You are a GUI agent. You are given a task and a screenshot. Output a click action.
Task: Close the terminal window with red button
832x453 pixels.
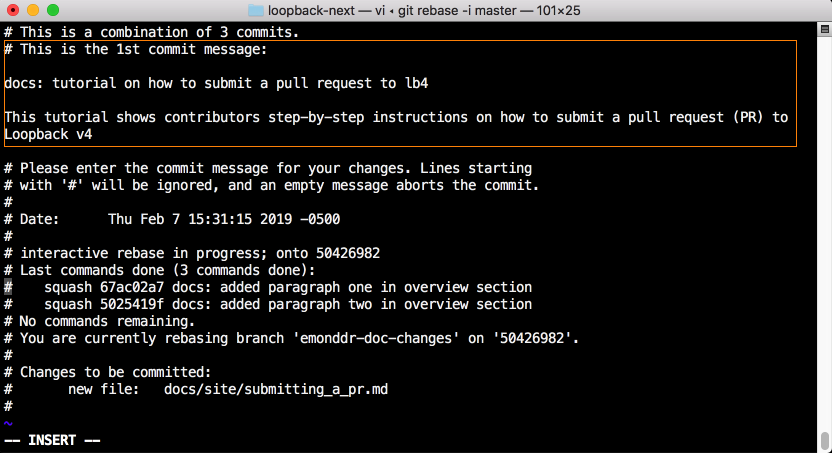click(13, 10)
